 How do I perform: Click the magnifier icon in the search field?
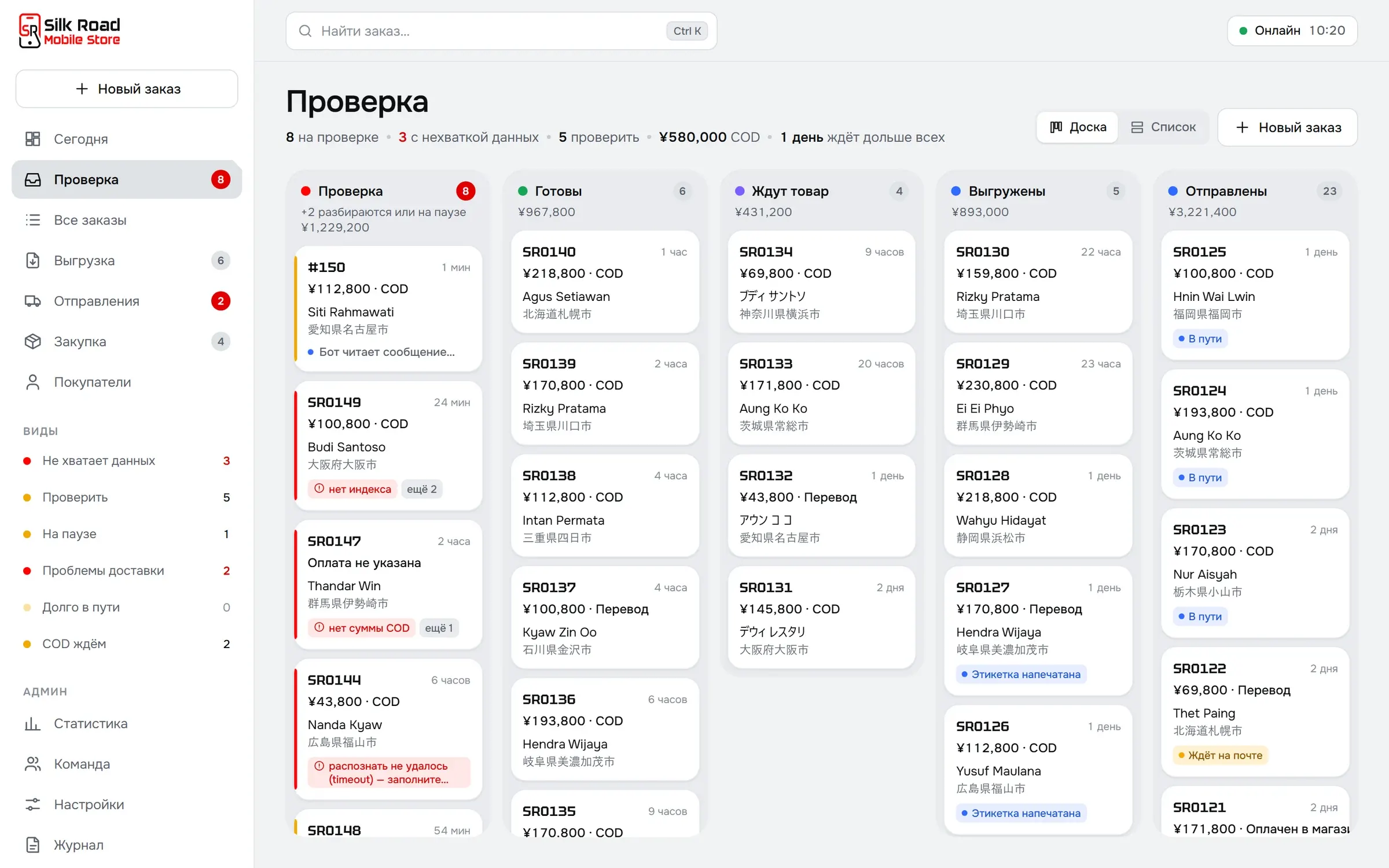(x=305, y=31)
